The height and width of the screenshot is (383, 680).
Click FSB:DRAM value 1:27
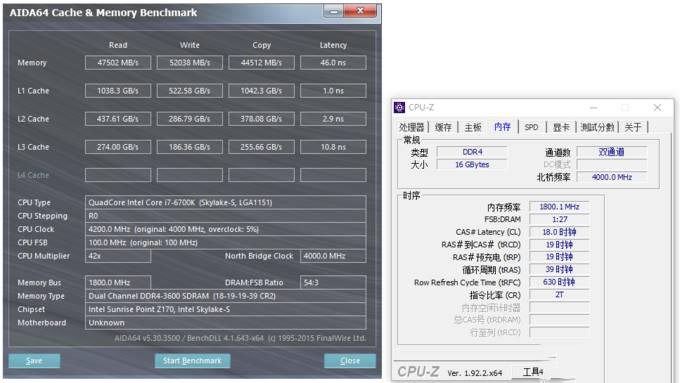click(x=559, y=219)
